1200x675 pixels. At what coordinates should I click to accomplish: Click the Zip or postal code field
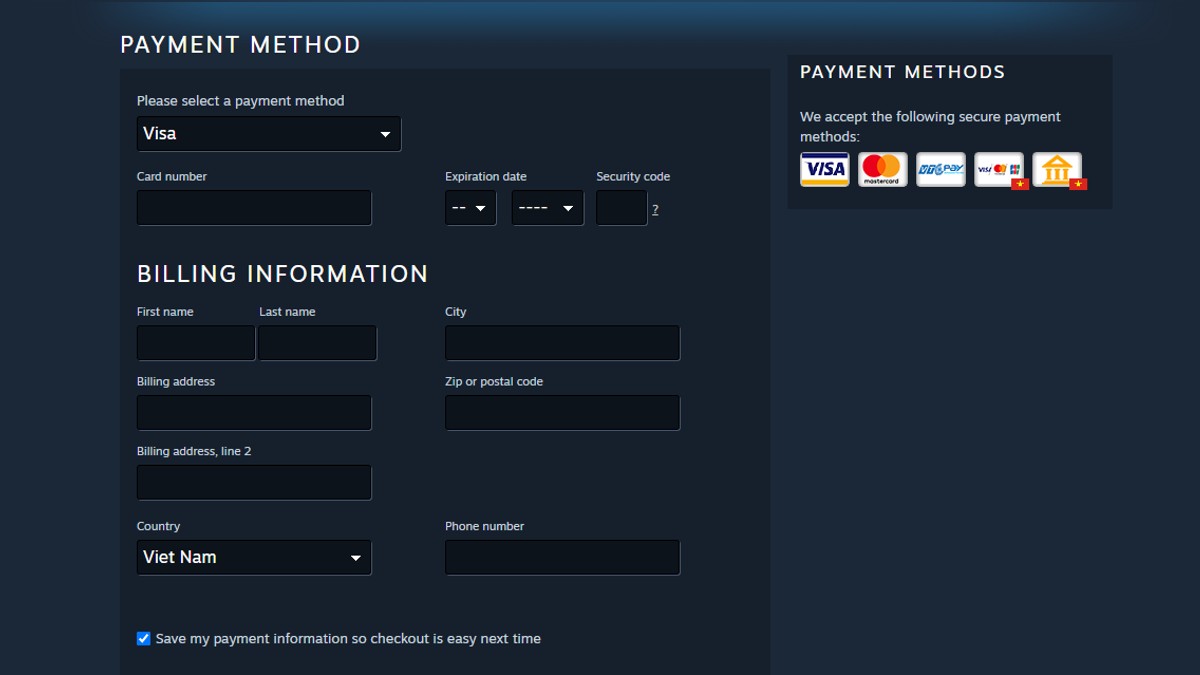[562, 413]
